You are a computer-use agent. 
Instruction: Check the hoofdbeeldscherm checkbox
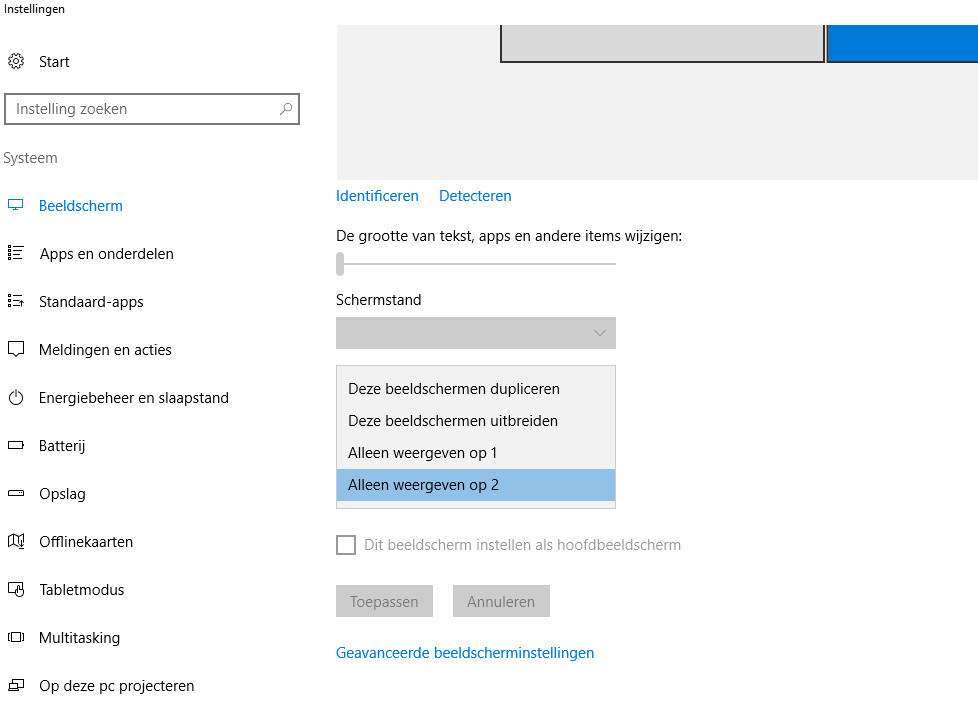[346, 545]
